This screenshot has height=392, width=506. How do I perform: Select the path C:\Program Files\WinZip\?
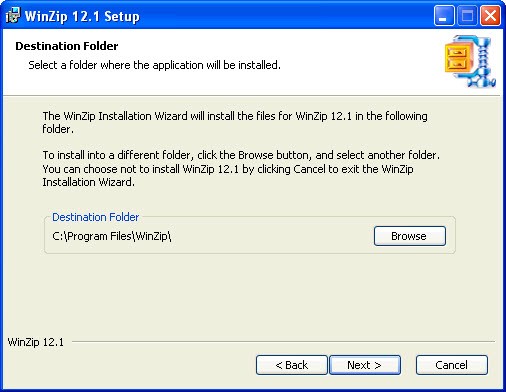(x=112, y=236)
